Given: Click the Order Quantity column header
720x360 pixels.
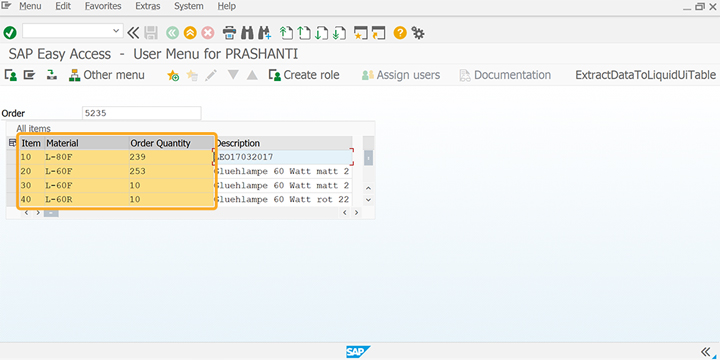Looking at the screenshot, I should (x=171, y=143).
